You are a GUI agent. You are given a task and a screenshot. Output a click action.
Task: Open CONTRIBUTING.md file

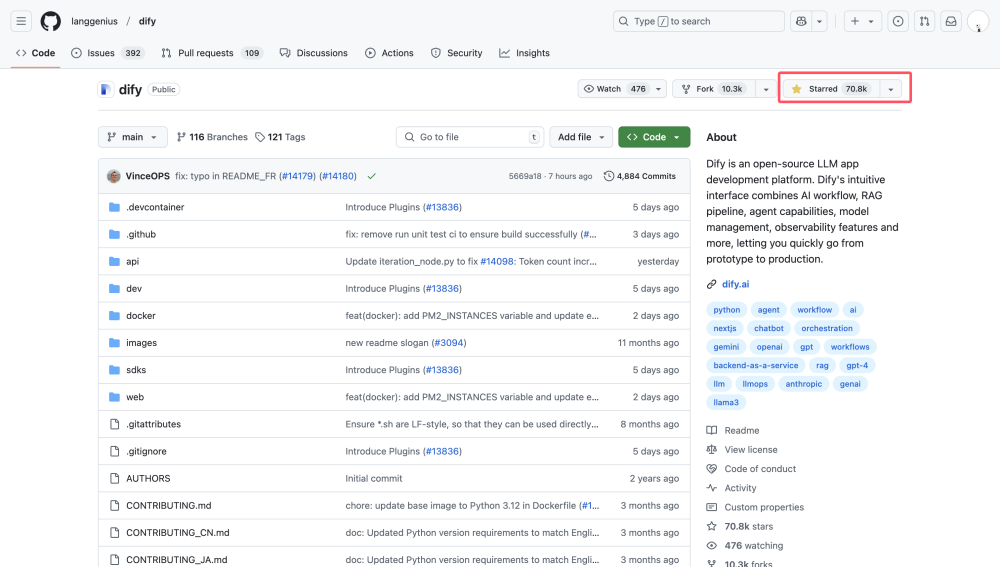coord(168,505)
